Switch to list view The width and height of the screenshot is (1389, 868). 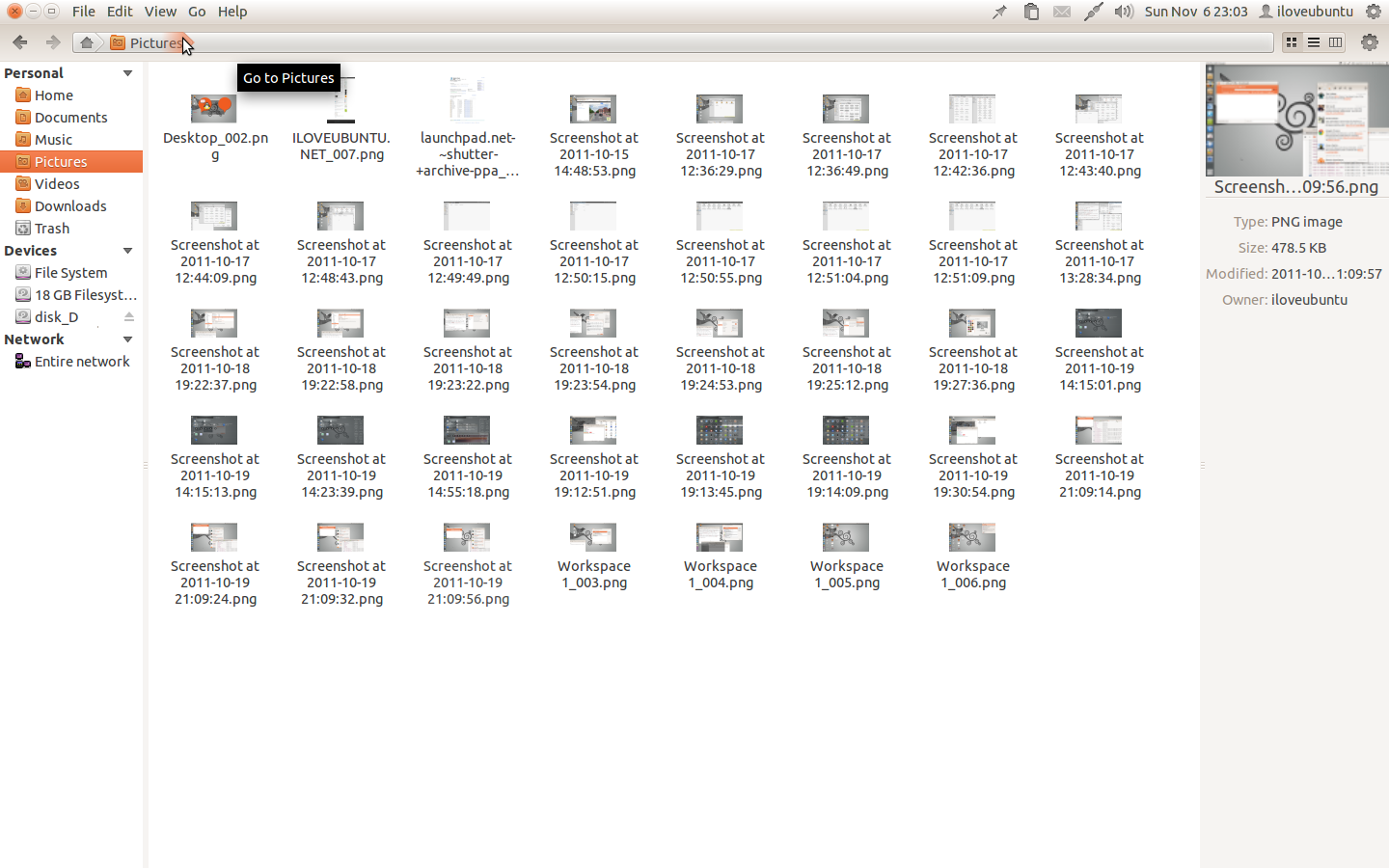point(1314,42)
